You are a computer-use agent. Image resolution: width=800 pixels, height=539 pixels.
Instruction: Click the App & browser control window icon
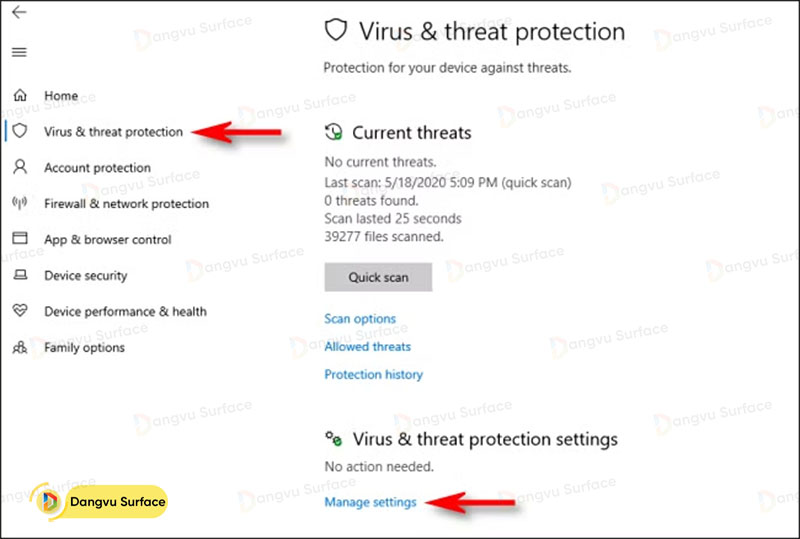[x=19, y=240]
